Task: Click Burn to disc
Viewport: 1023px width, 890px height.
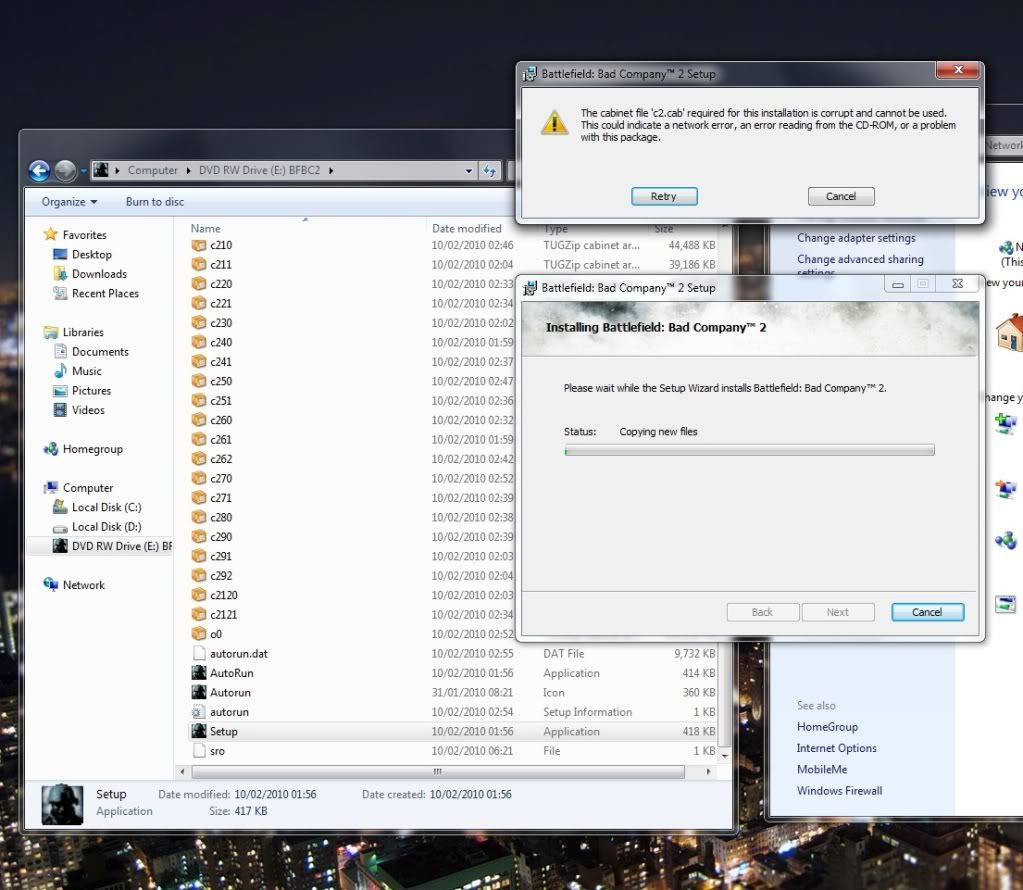Action: click(155, 202)
